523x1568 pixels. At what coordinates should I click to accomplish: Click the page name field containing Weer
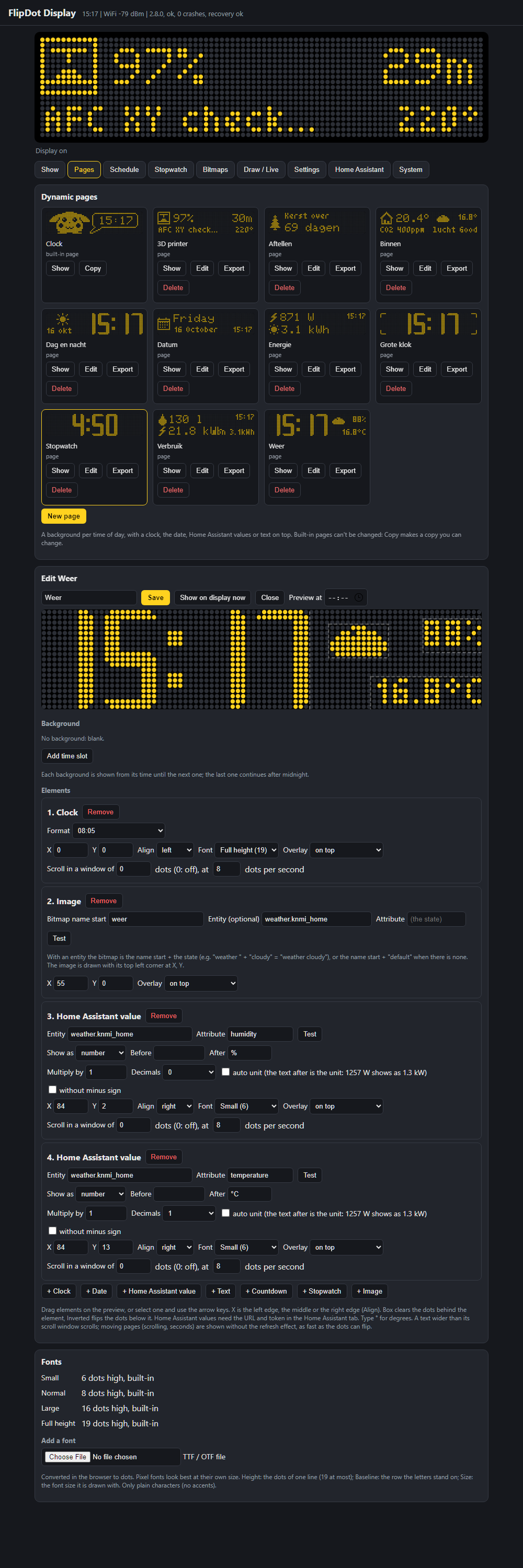(89, 598)
